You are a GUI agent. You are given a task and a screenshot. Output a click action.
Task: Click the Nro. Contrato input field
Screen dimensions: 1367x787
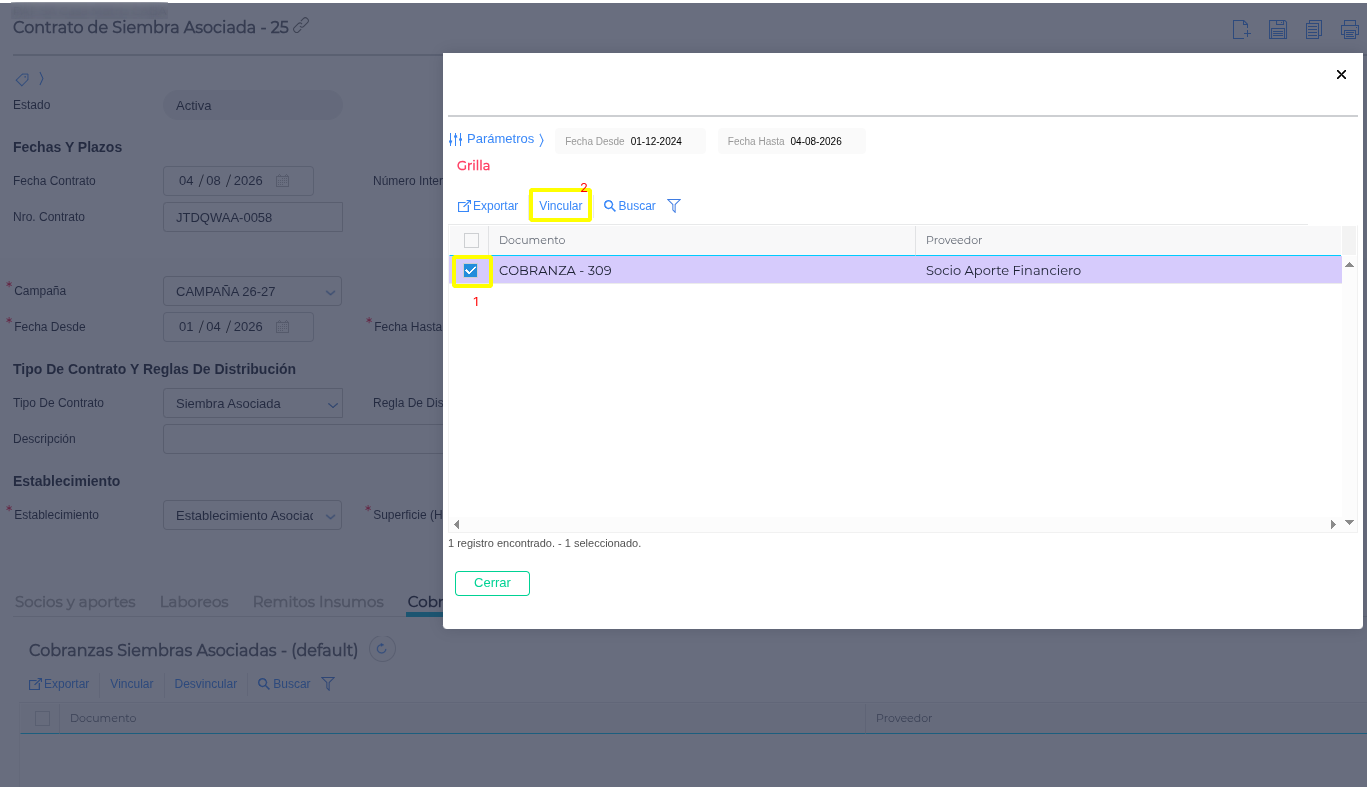click(252, 217)
